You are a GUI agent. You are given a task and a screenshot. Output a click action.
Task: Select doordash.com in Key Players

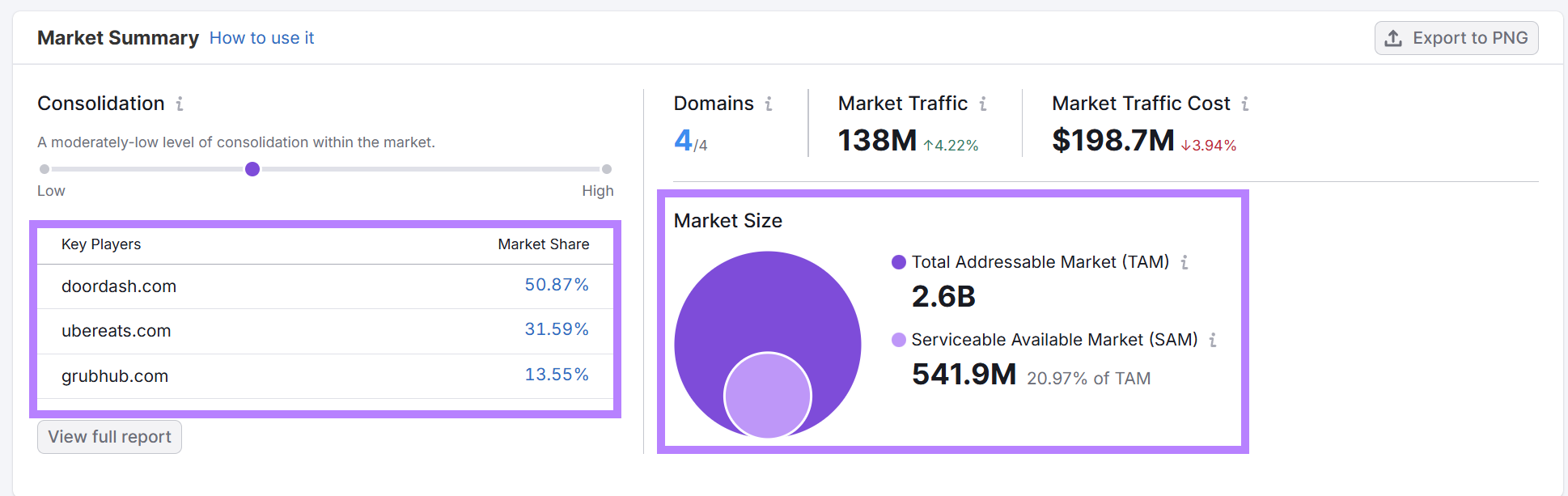coord(119,286)
